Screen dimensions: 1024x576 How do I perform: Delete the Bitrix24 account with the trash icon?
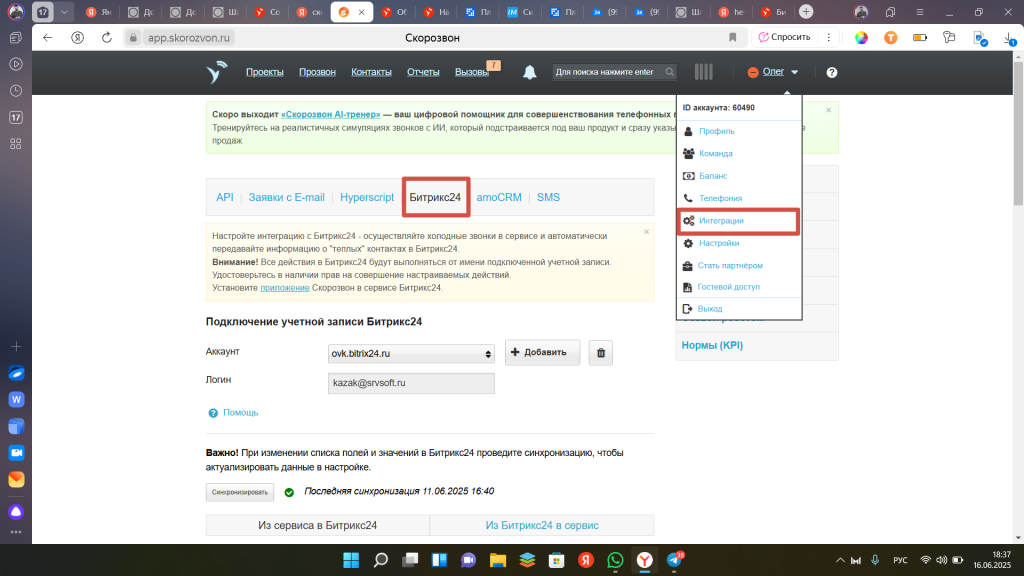(x=601, y=353)
